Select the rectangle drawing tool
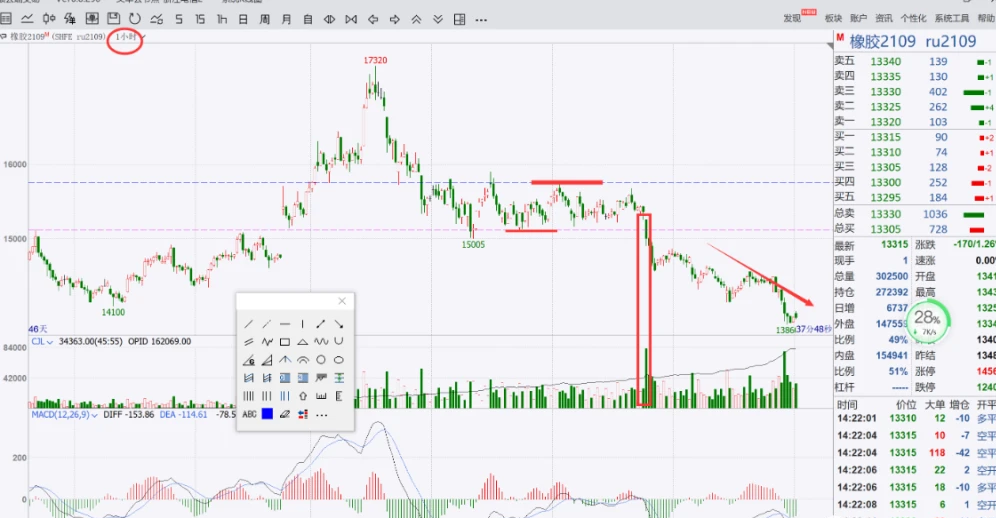The height and width of the screenshot is (518, 996). point(285,342)
